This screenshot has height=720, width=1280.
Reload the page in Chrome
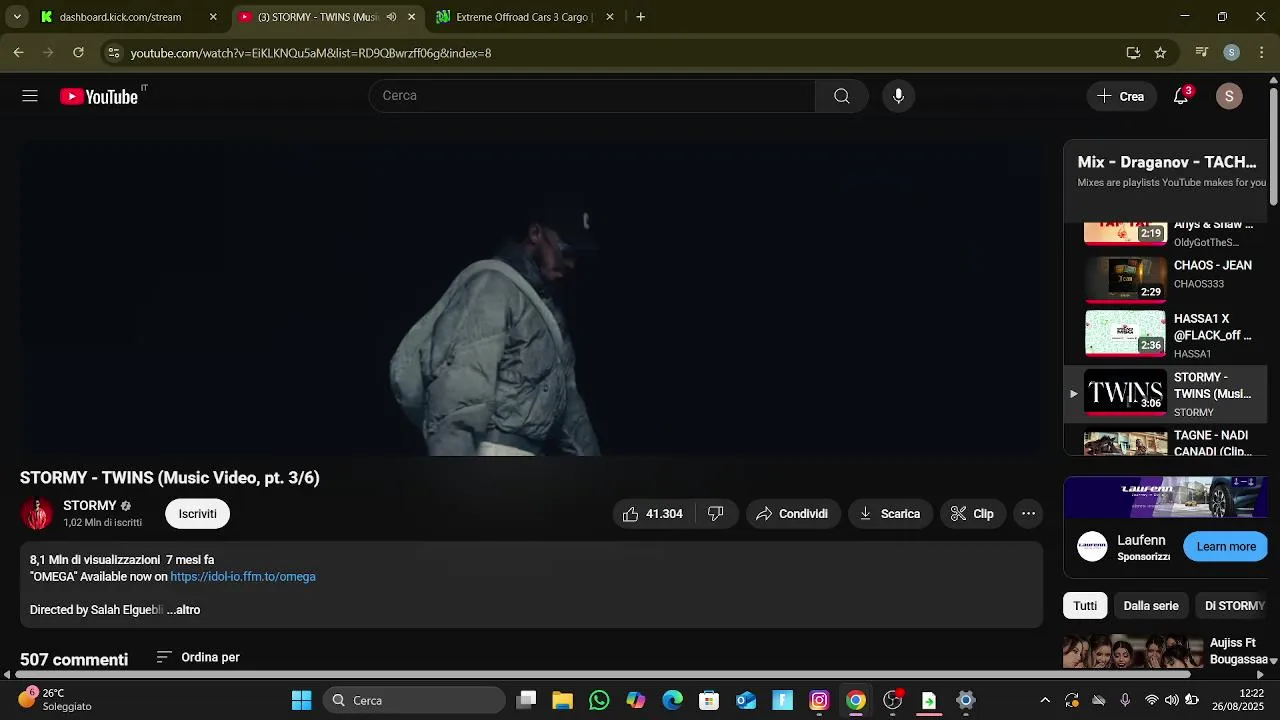pos(78,53)
